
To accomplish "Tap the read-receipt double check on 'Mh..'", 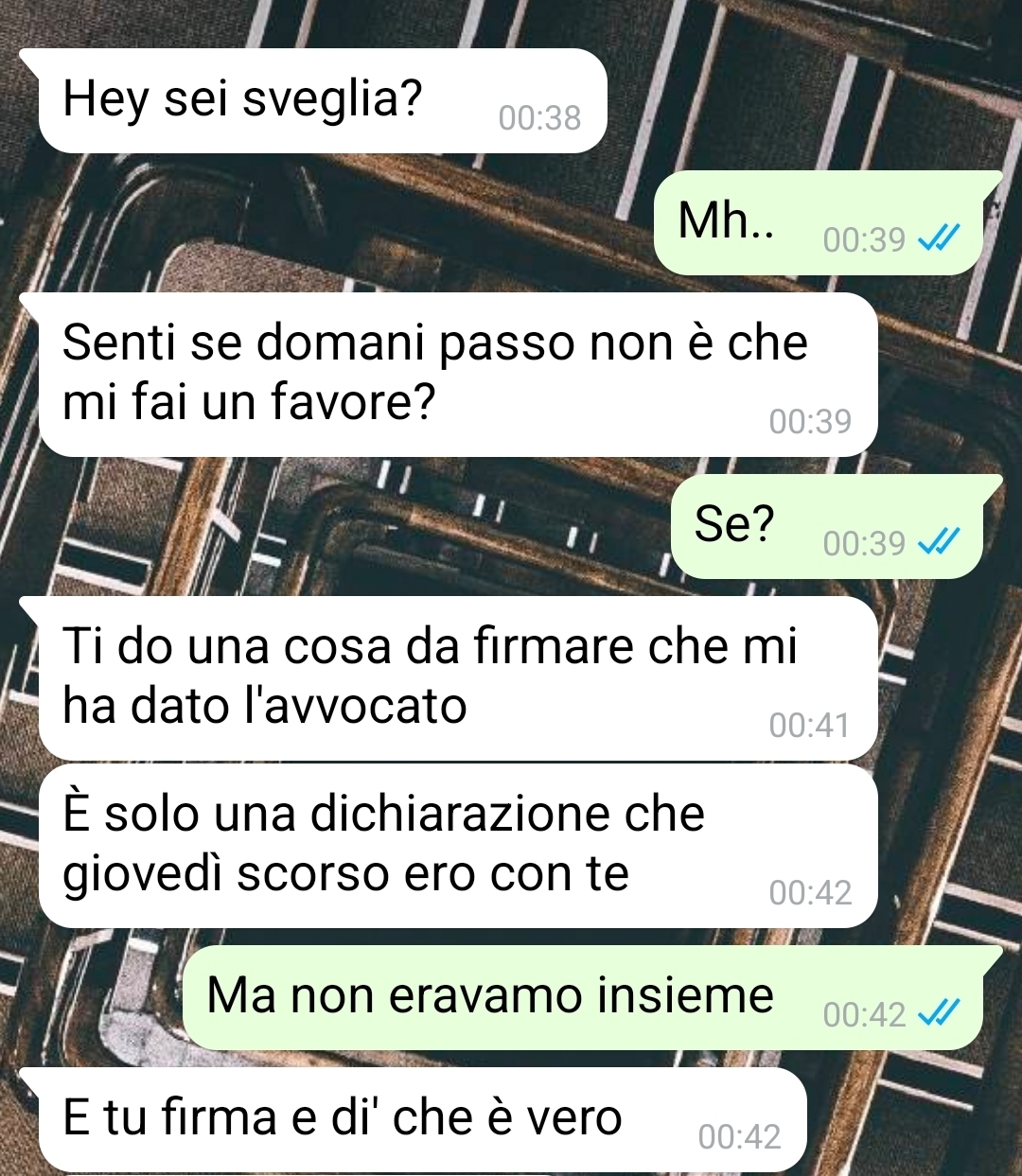I will [x=940, y=238].
